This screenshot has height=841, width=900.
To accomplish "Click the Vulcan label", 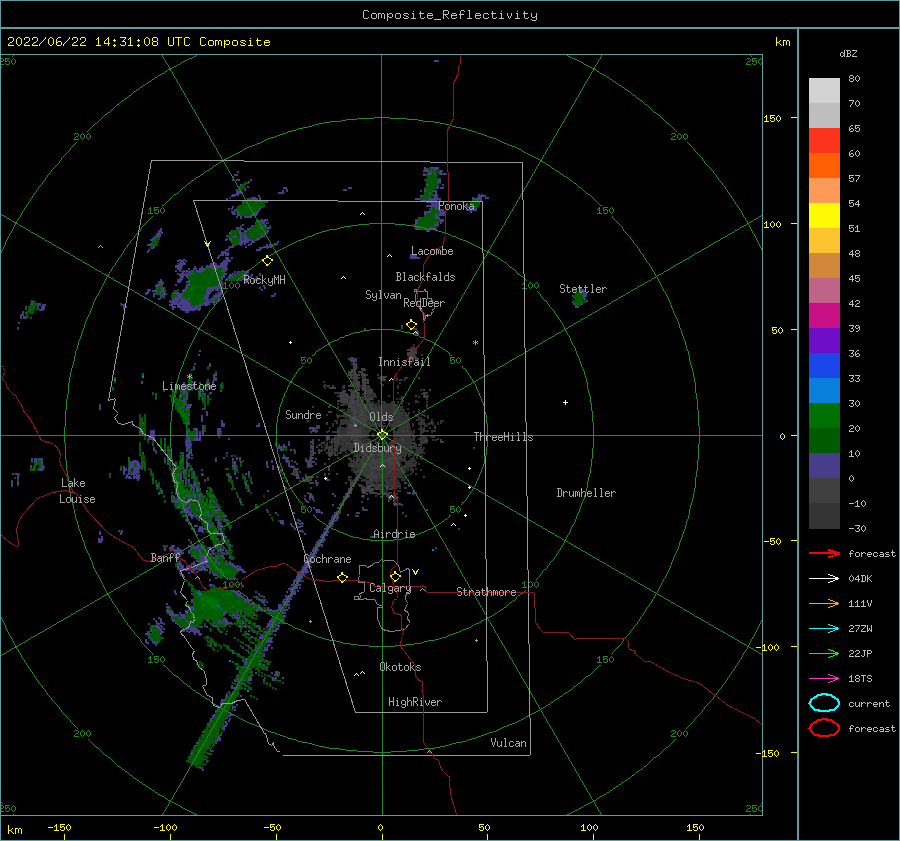I will point(508,743).
